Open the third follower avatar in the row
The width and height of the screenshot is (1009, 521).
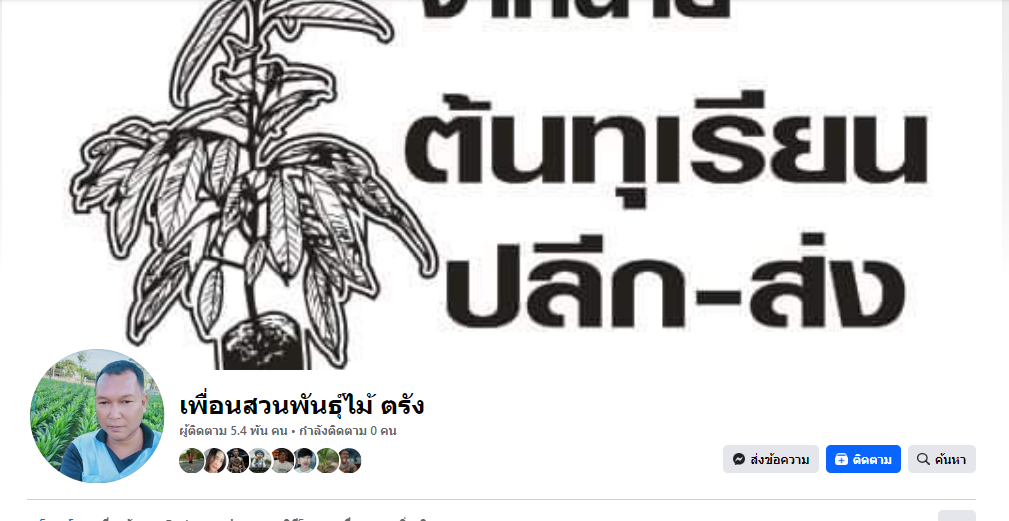237,461
